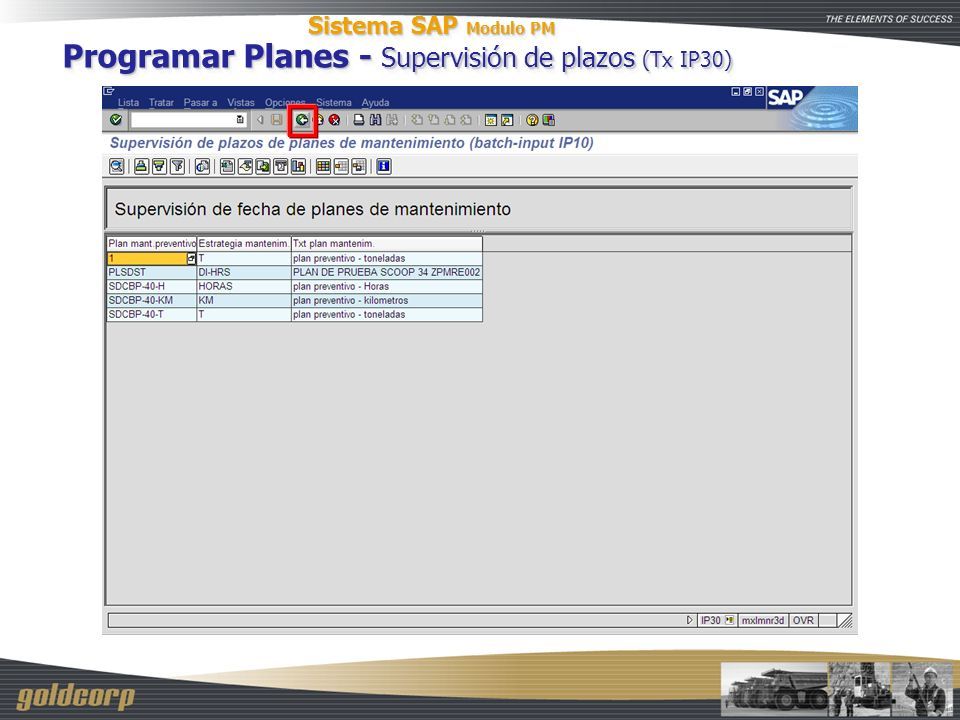Expand status bar with triangle near IP30
The height and width of the screenshot is (720, 960).
[x=689, y=620]
